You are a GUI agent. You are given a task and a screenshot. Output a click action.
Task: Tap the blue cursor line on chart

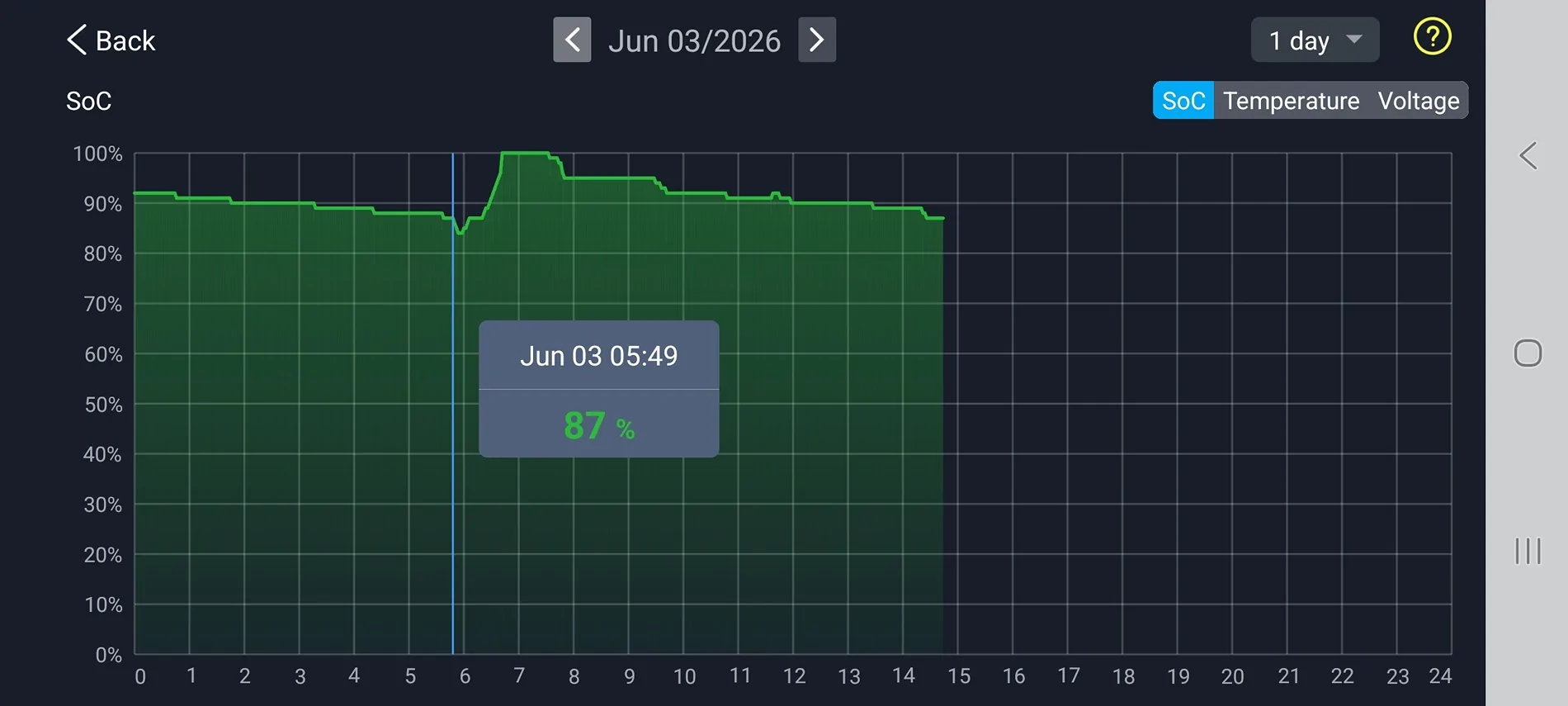452,403
